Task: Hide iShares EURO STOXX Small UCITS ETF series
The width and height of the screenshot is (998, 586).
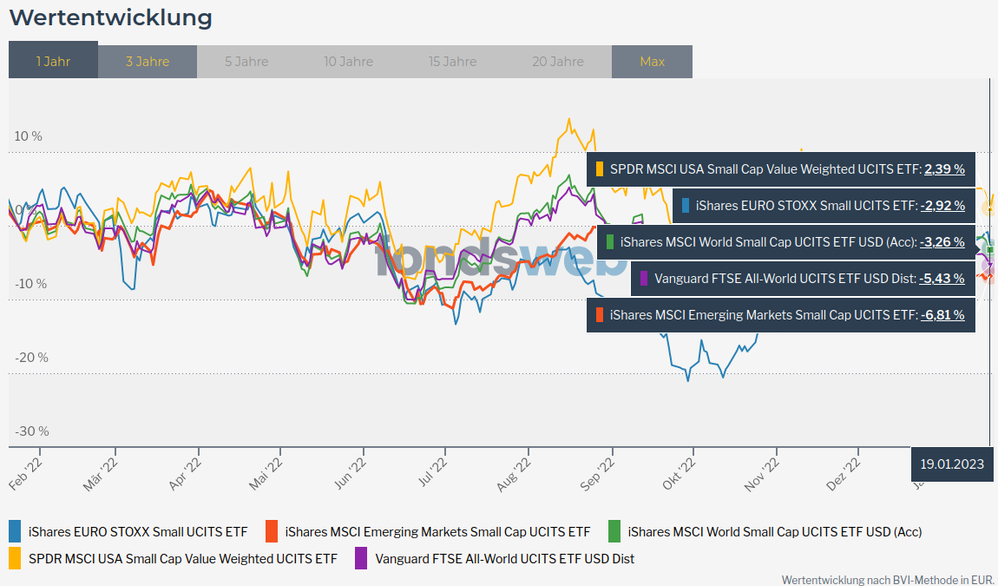Action: point(140,531)
